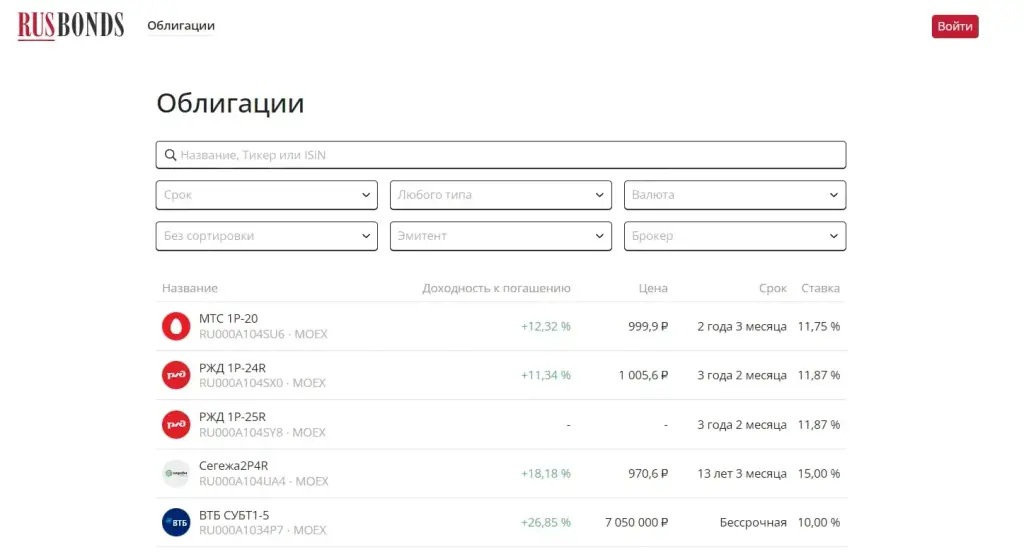The image size is (1024, 552).
Task: Click ISIN RU000A104UA4 · MOEX
Action: [264, 481]
